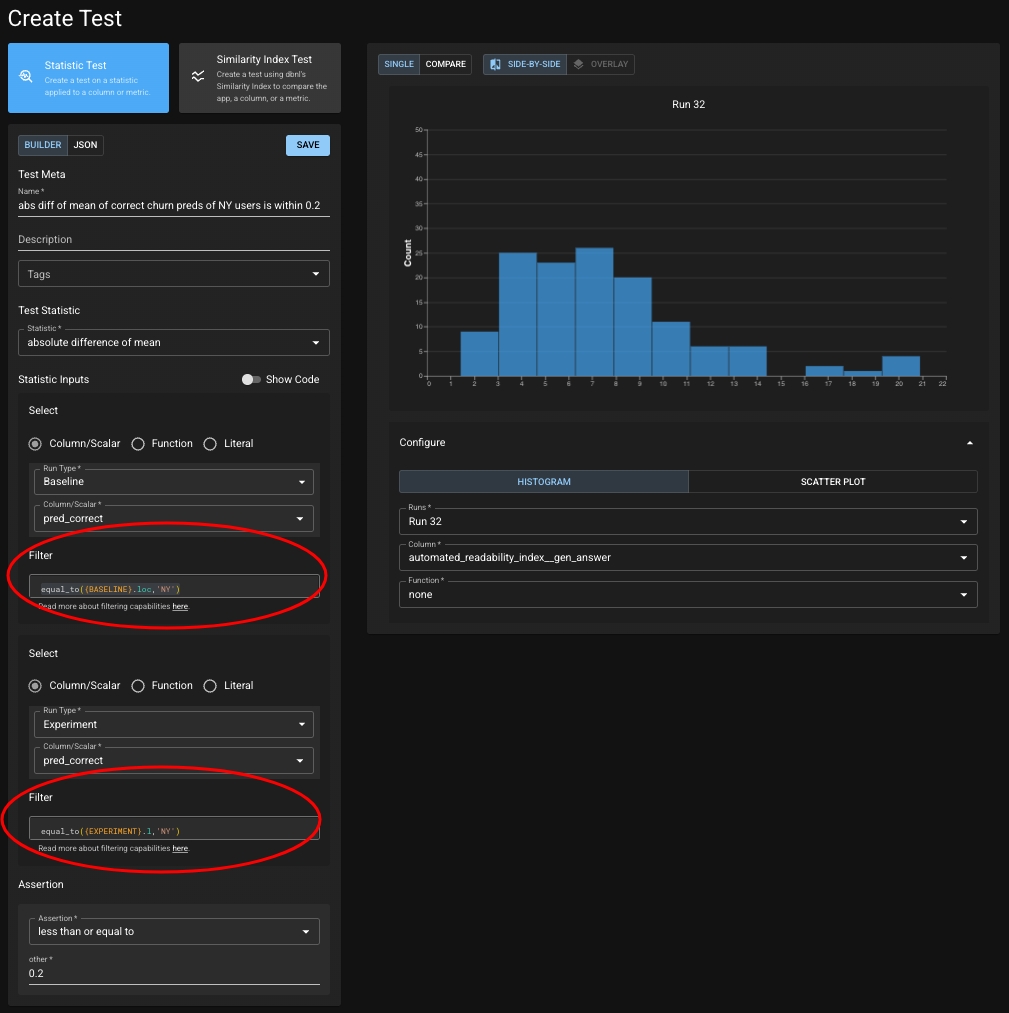Viewport: 1009px width, 1013px height.
Task: Switch to the Scatter Plot tab
Action: (x=832, y=482)
